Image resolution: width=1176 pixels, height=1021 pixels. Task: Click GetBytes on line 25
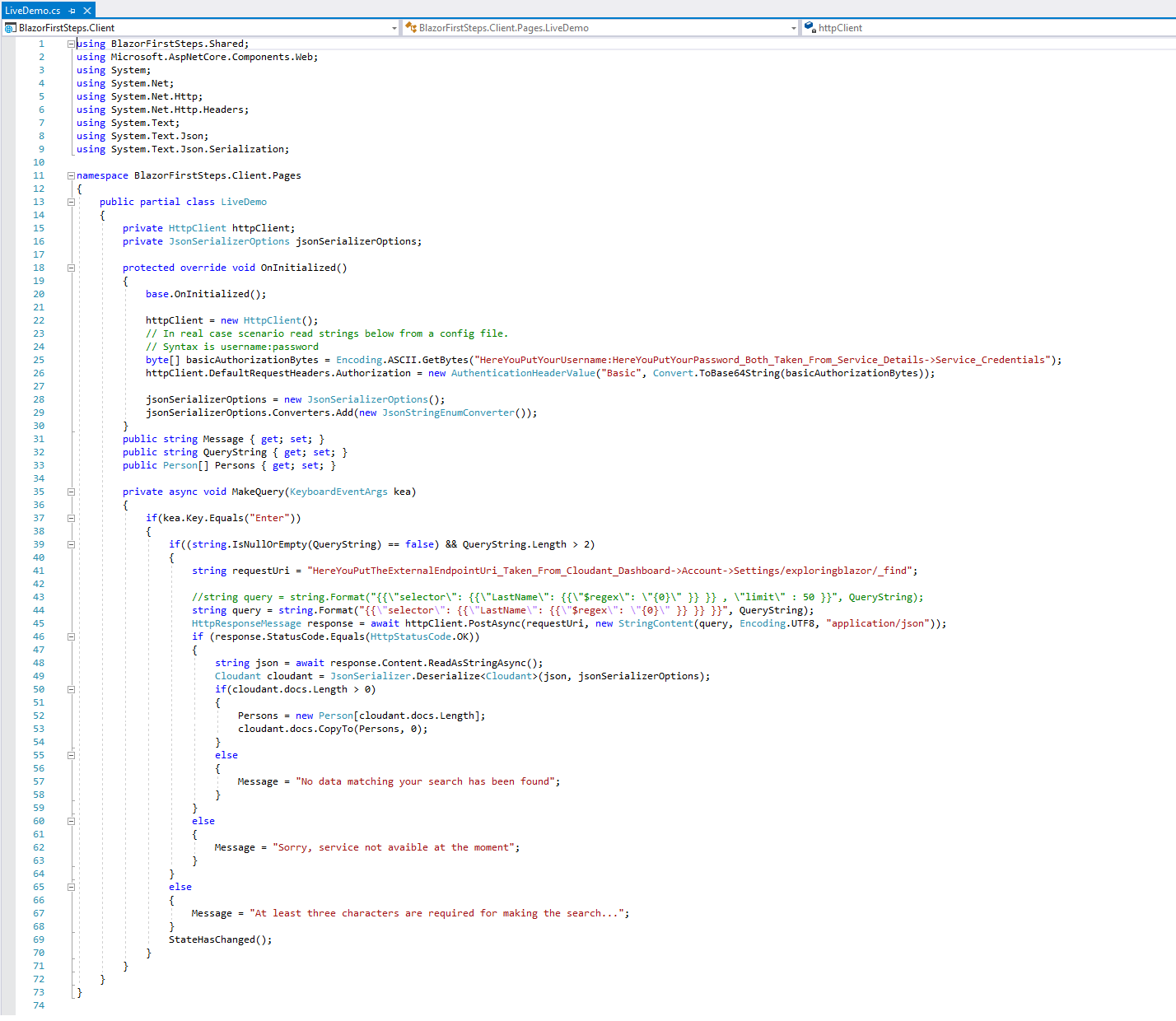click(x=446, y=360)
